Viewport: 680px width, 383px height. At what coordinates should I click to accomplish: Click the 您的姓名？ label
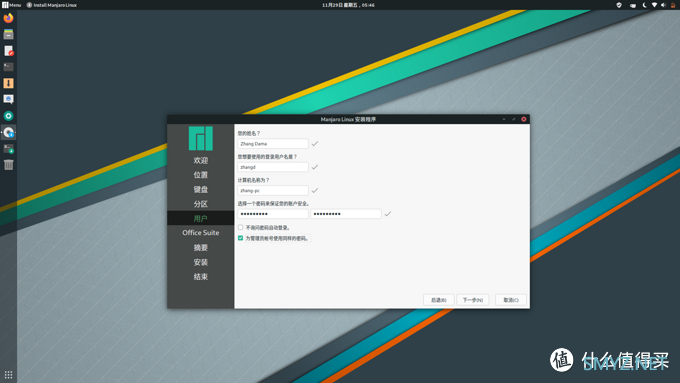click(x=249, y=134)
